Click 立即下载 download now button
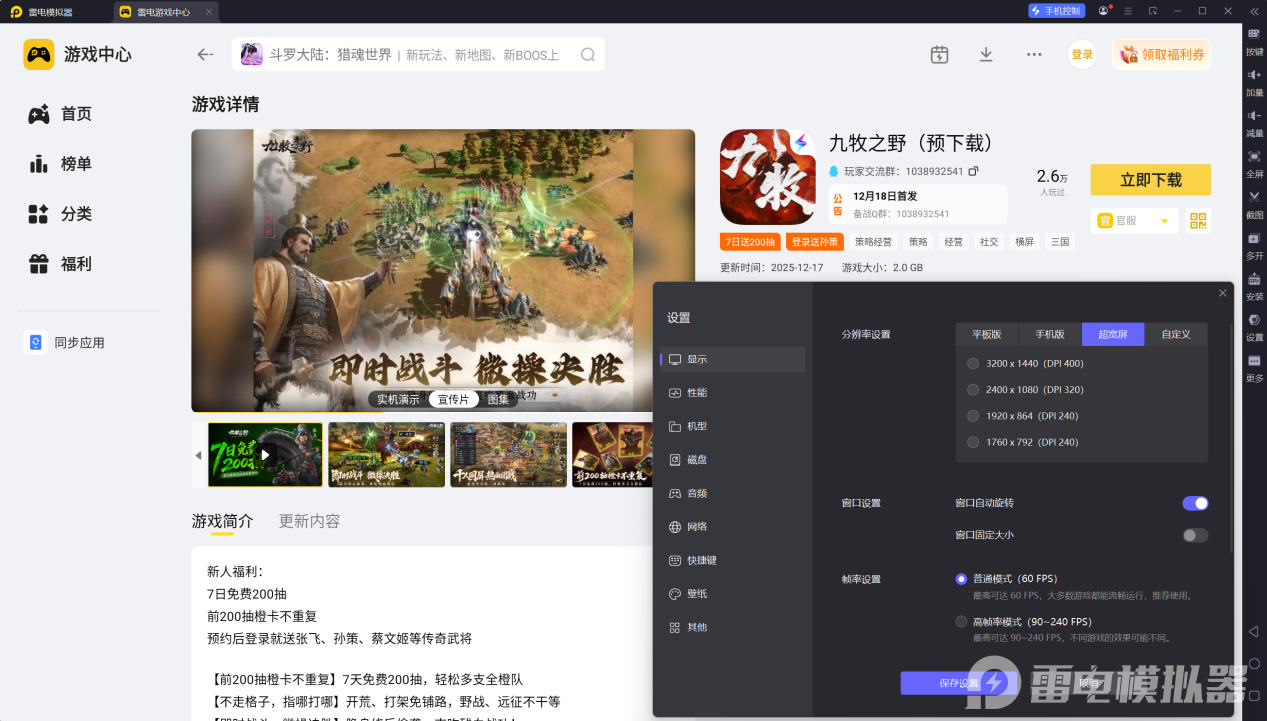 click(x=1150, y=180)
